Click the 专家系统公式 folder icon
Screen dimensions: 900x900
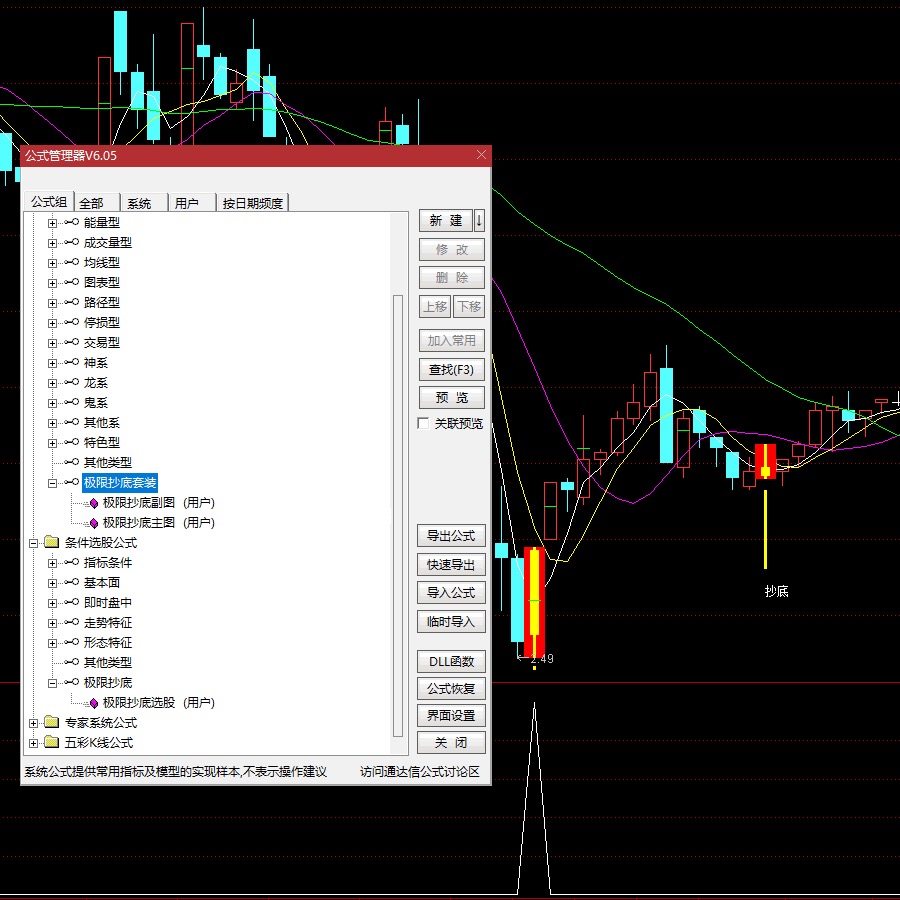coord(52,723)
